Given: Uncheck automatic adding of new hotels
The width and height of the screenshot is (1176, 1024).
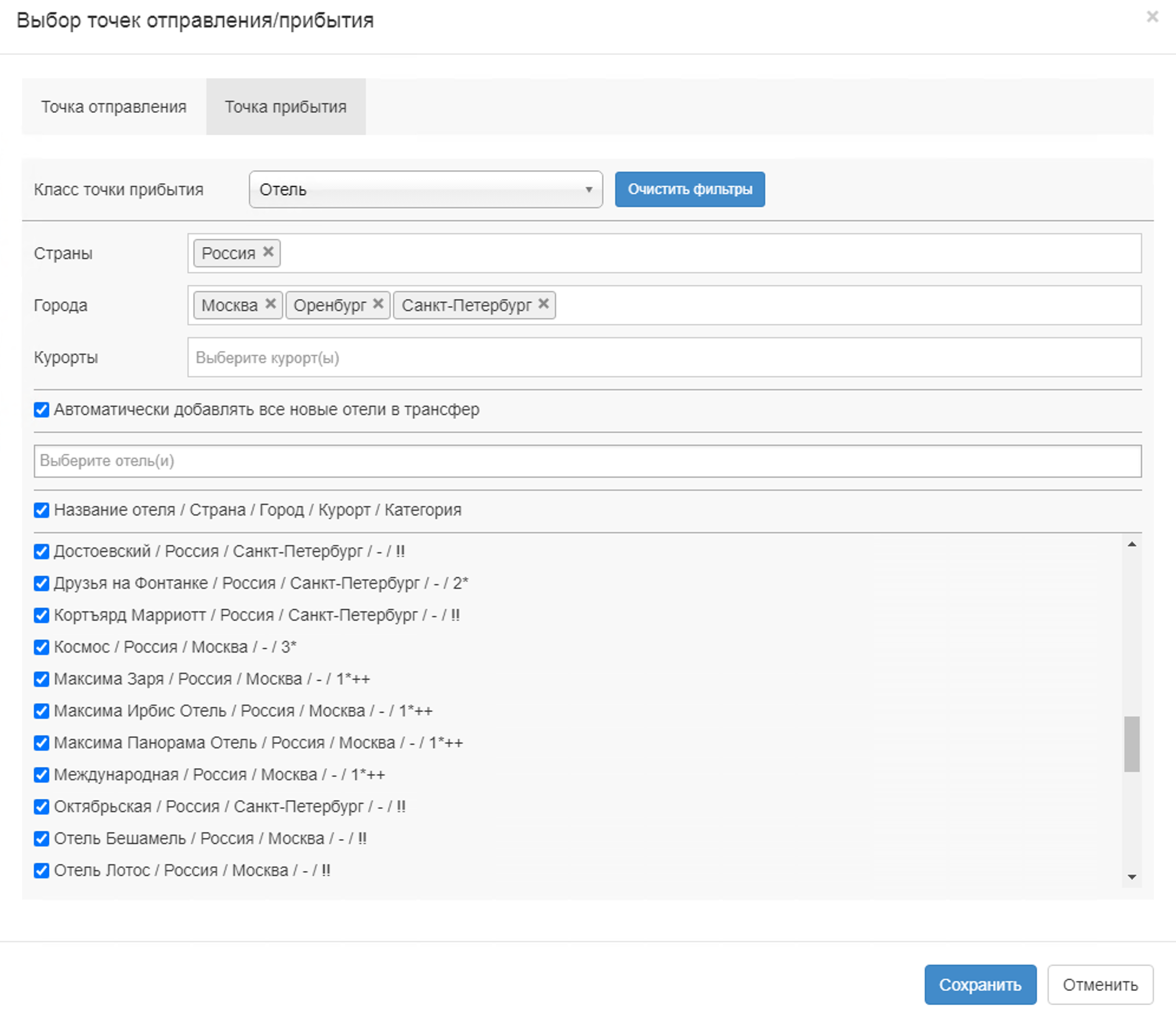Looking at the screenshot, I should coord(41,410).
